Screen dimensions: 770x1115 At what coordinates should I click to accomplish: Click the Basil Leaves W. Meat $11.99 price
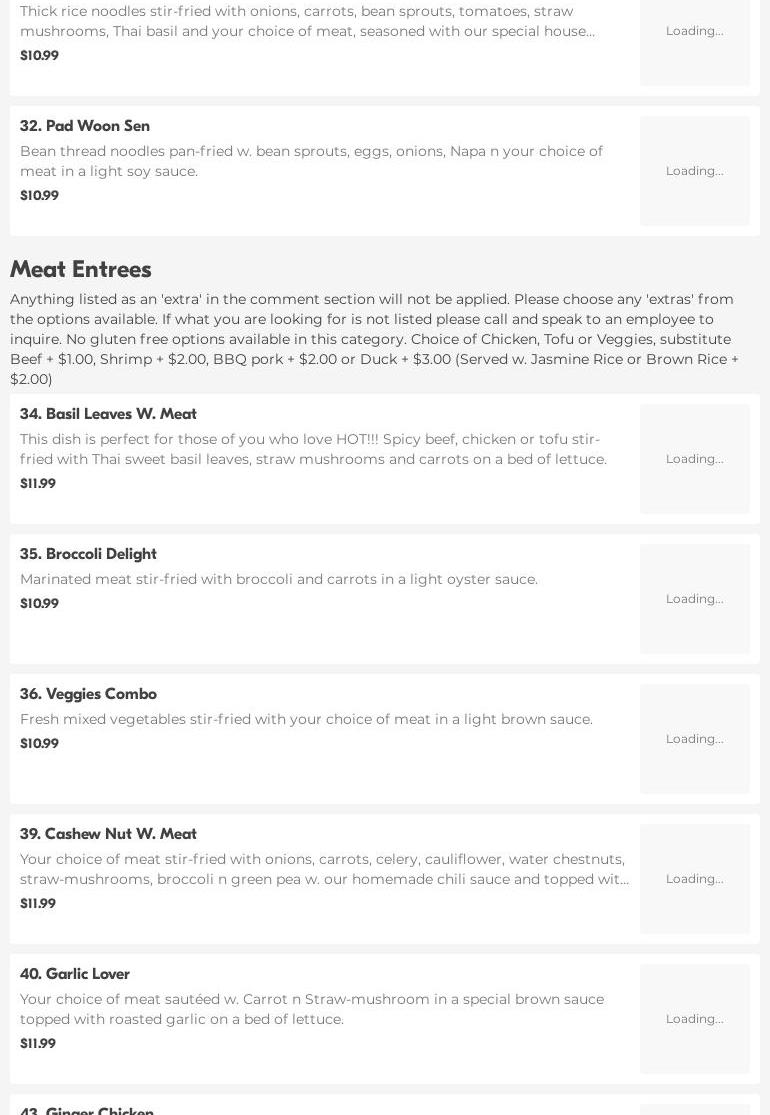[38, 484]
